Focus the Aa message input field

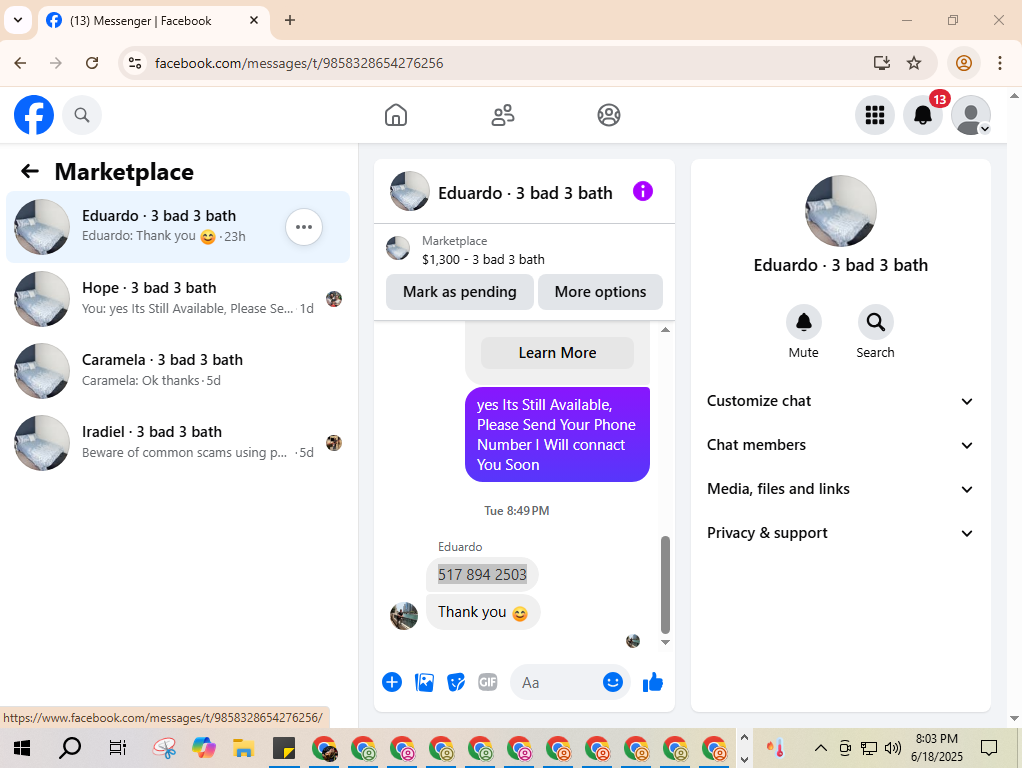coord(559,683)
